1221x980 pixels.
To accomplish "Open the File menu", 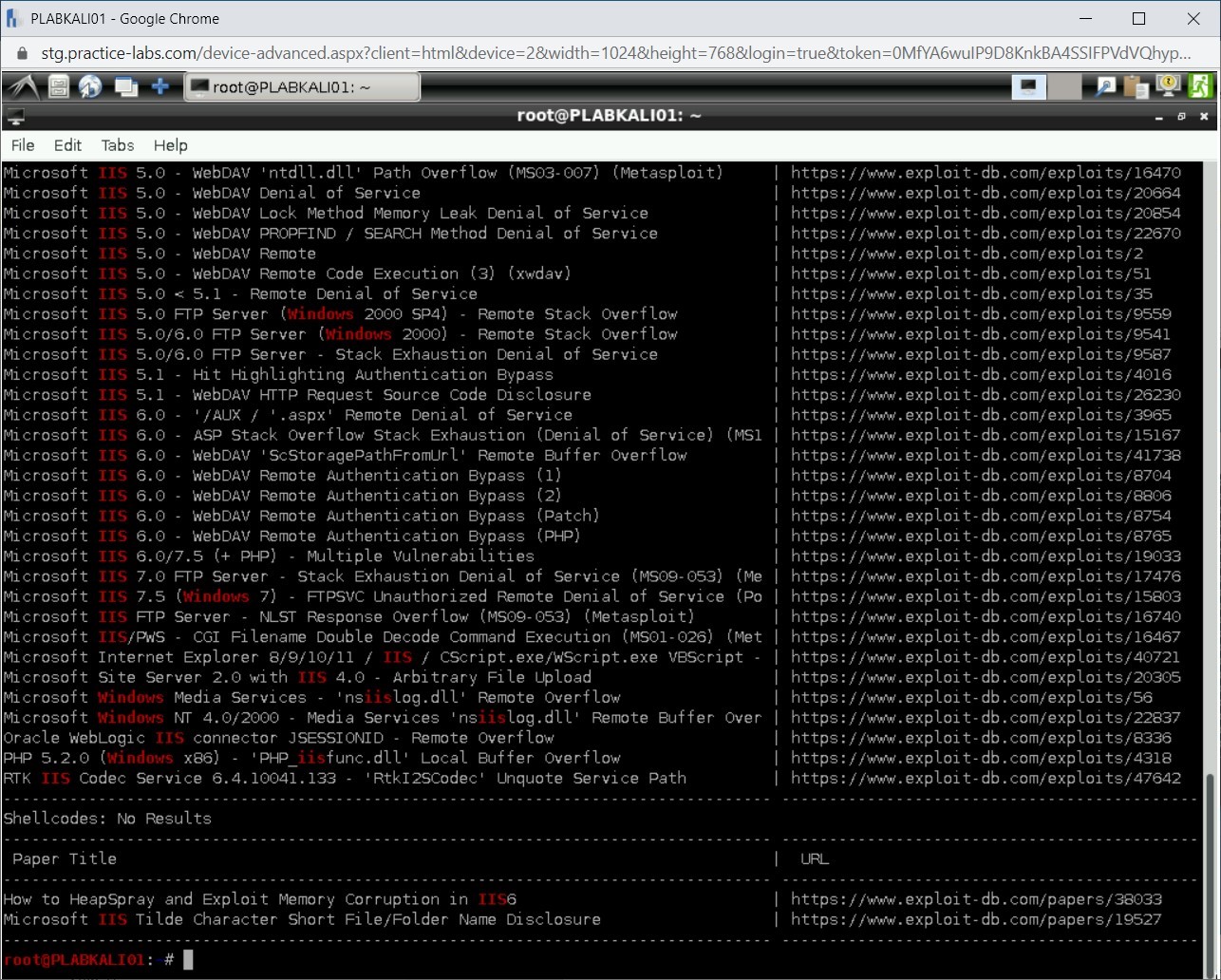I will 23,145.
